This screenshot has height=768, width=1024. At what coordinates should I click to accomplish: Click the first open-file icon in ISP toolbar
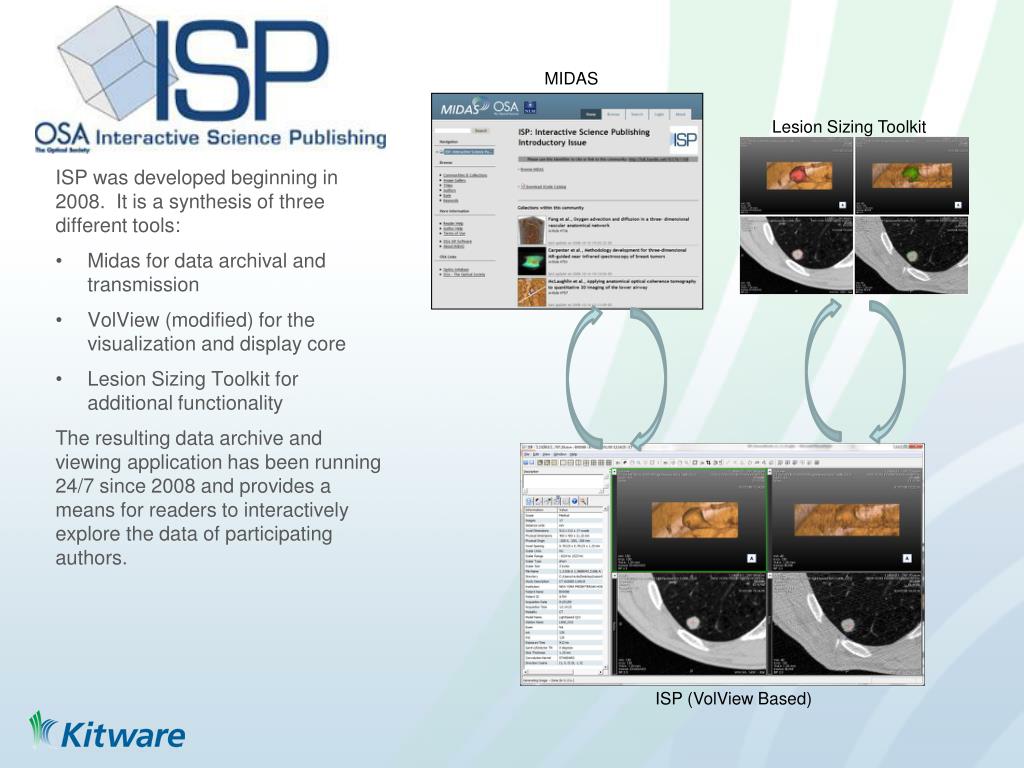tap(526, 462)
